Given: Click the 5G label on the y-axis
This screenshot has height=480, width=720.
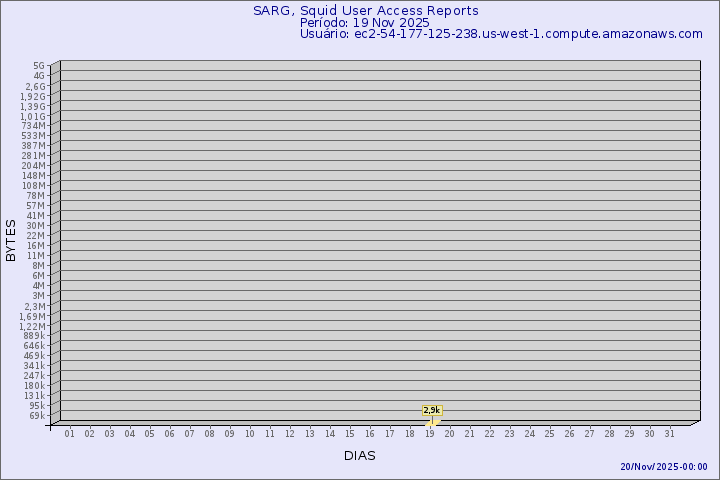Looking at the screenshot, I should coord(38,66).
